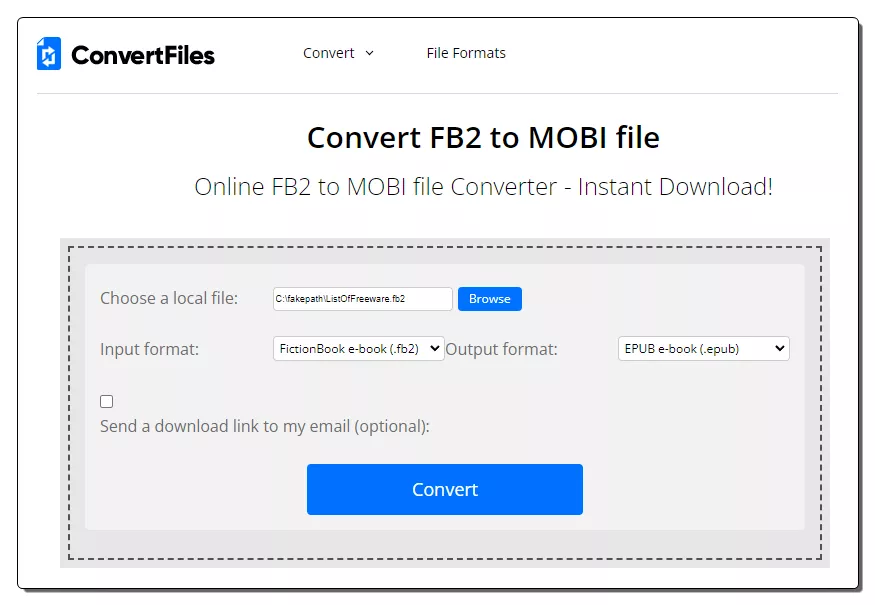The height and width of the screenshot is (605, 875).
Task: Click the blue ConvertFiles logo icon
Action: 49,54
